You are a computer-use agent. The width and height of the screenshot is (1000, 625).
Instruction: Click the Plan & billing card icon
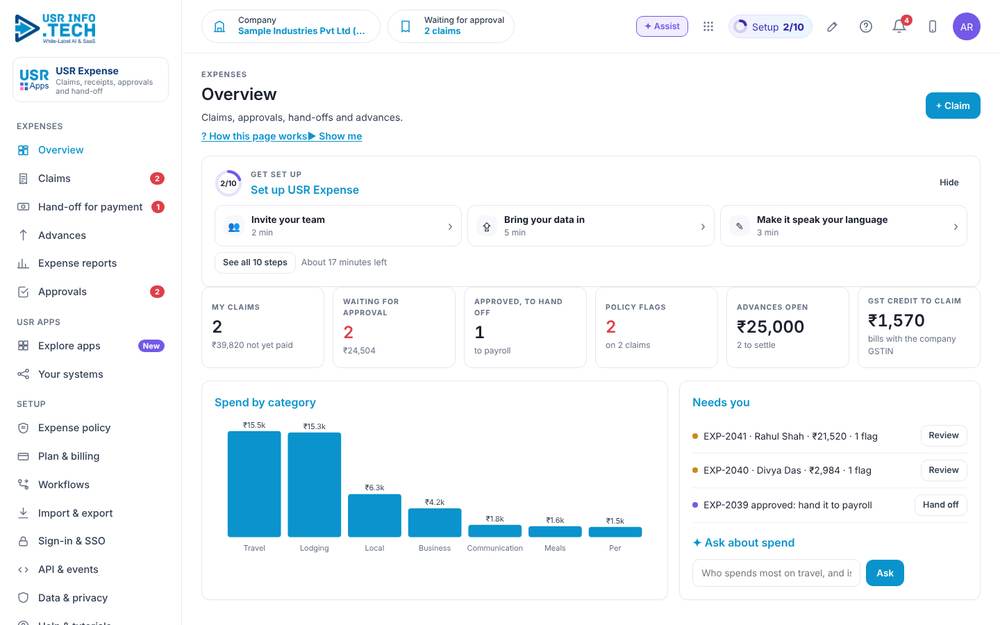(23, 456)
